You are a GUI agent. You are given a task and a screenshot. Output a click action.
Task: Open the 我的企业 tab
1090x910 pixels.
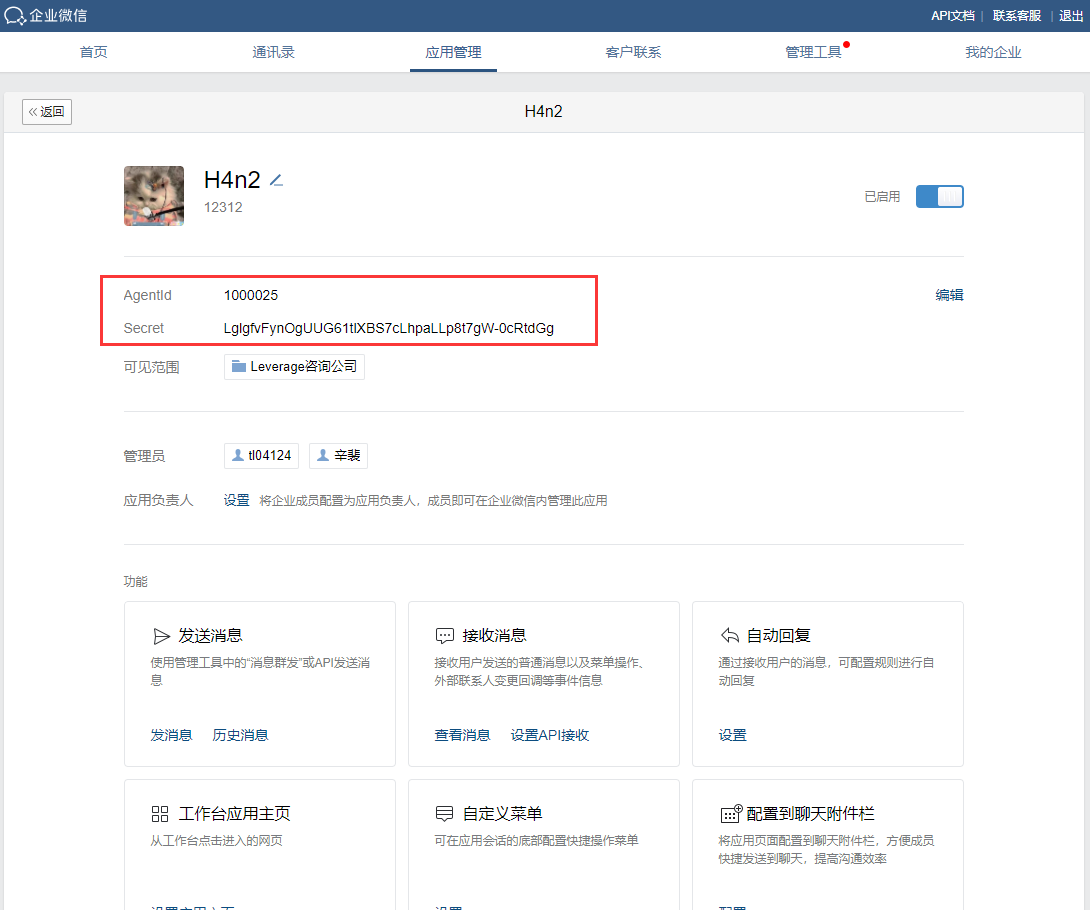[x=993, y=52]
